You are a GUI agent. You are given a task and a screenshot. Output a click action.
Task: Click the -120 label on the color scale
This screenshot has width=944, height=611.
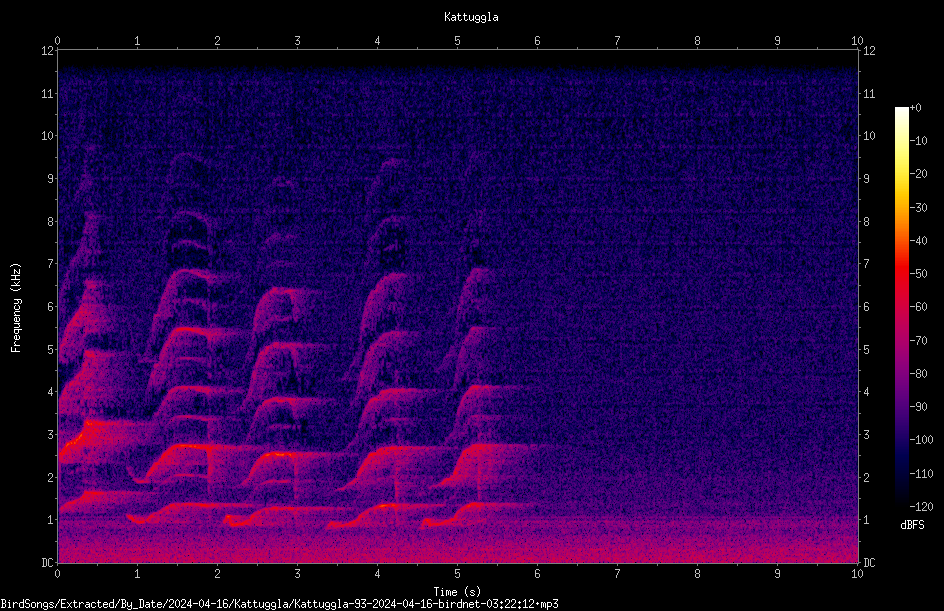point(922,506)
